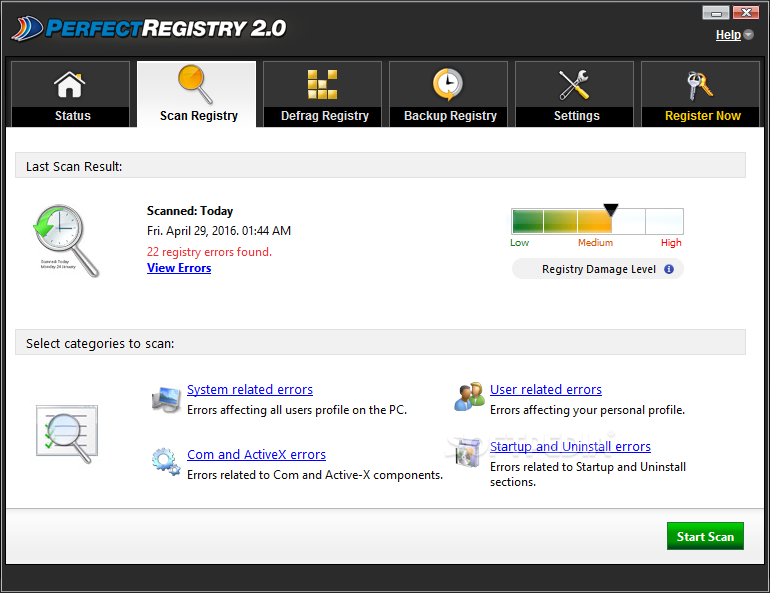Click 'Errors affecting your personal profile.' text
This screenshot has width=770, height=593.
(x=587, y=410)
